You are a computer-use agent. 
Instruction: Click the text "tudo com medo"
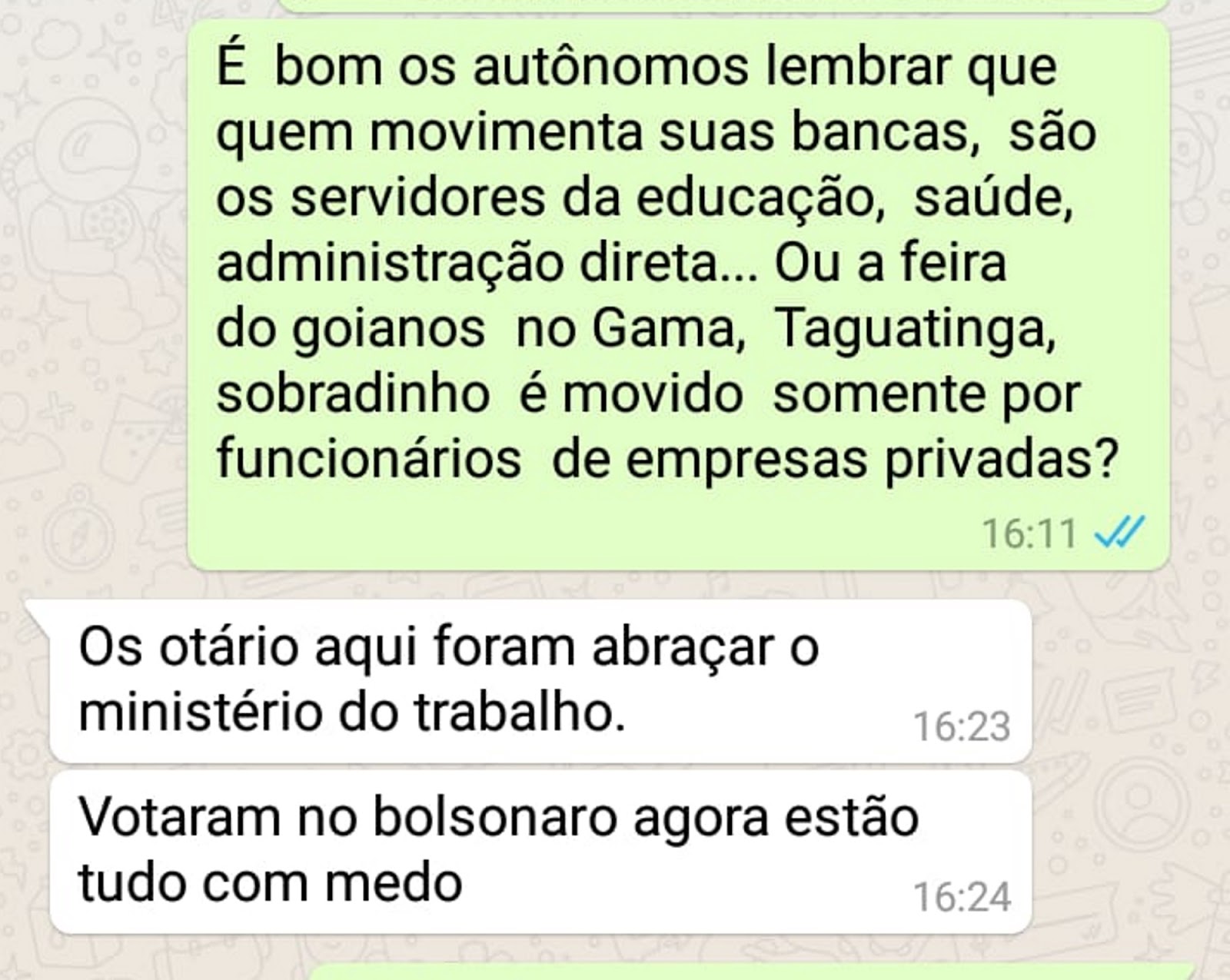pyautogui.click(x=271, y=882)
